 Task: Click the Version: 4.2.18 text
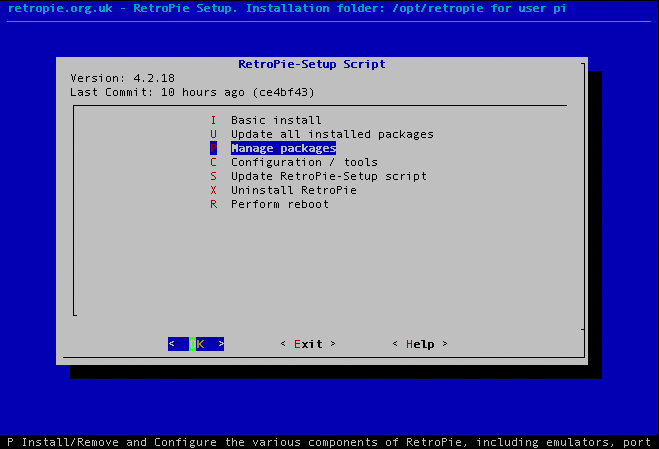pos(122,78)
